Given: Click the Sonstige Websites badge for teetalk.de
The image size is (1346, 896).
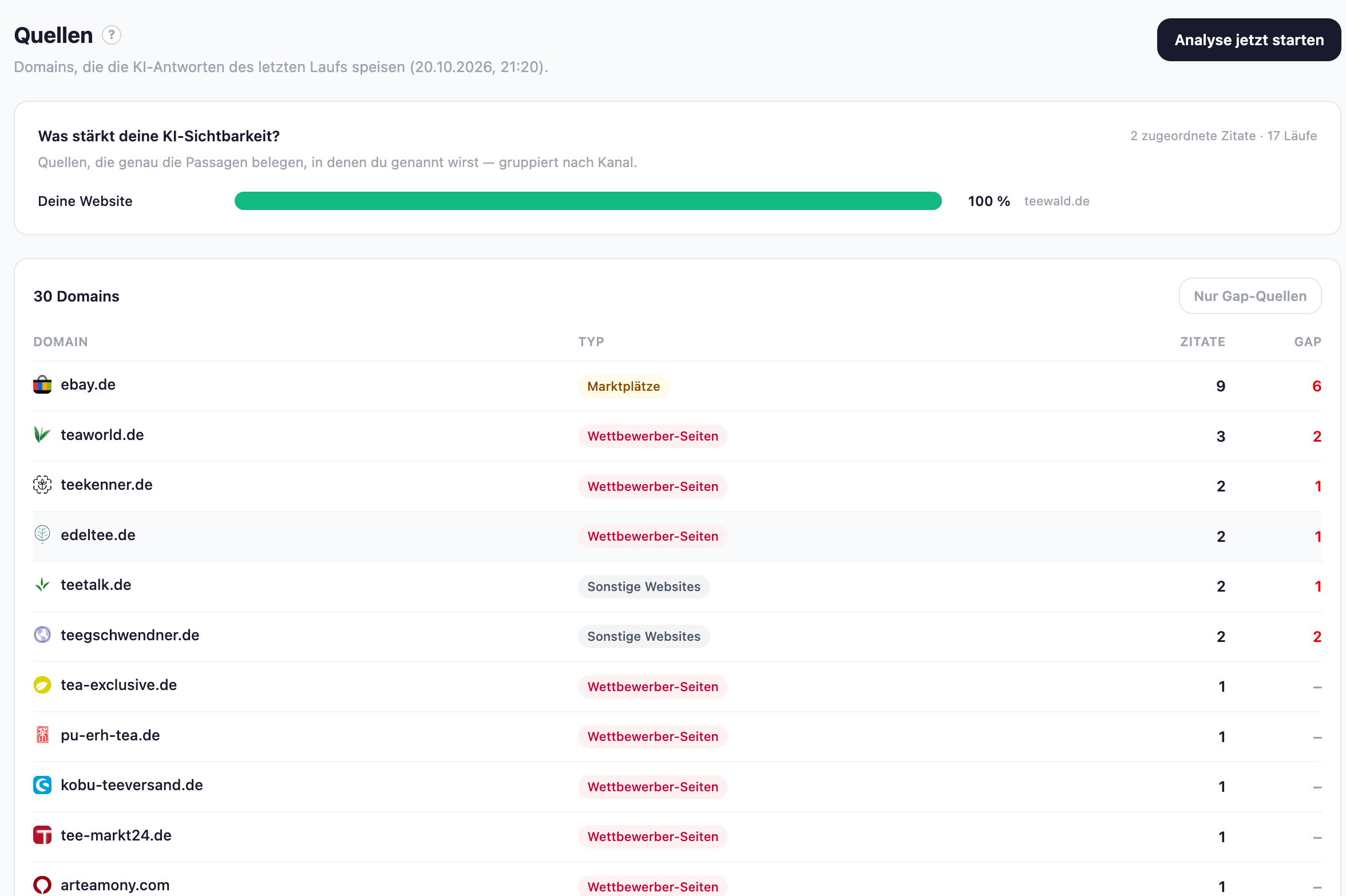Looking at the screenshot, I should point(644,586).
